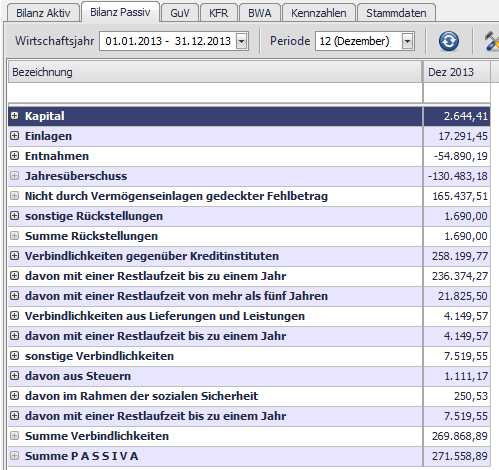Expand davon aus Steuern row
This screenshot has width=499, height=470.
(x=14, y=376)
